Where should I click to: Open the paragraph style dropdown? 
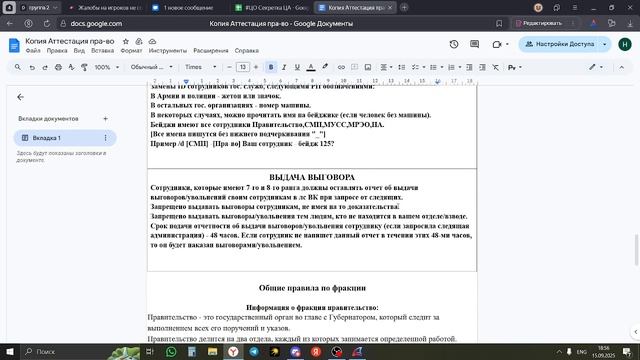[x=151, y=67]
